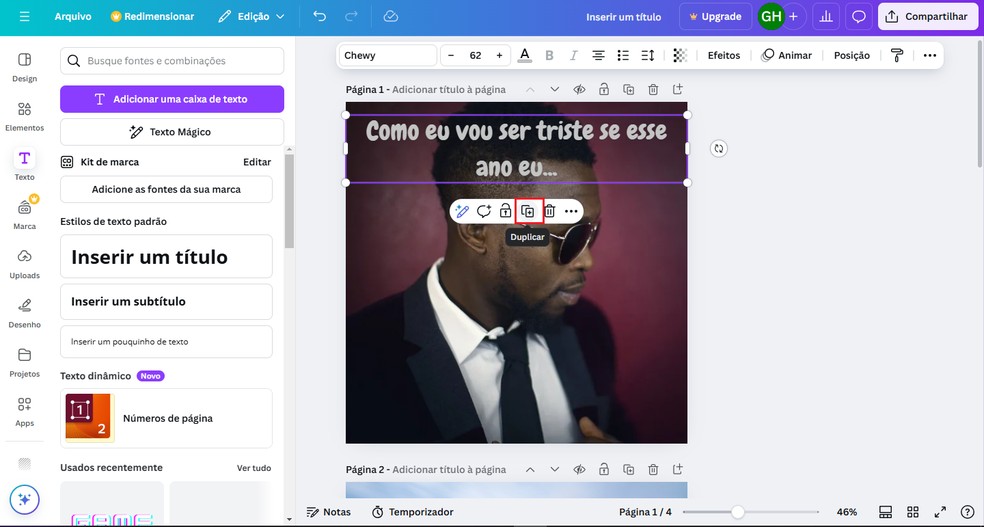
Task: Open text alignment options
Action: pos(599,55)
